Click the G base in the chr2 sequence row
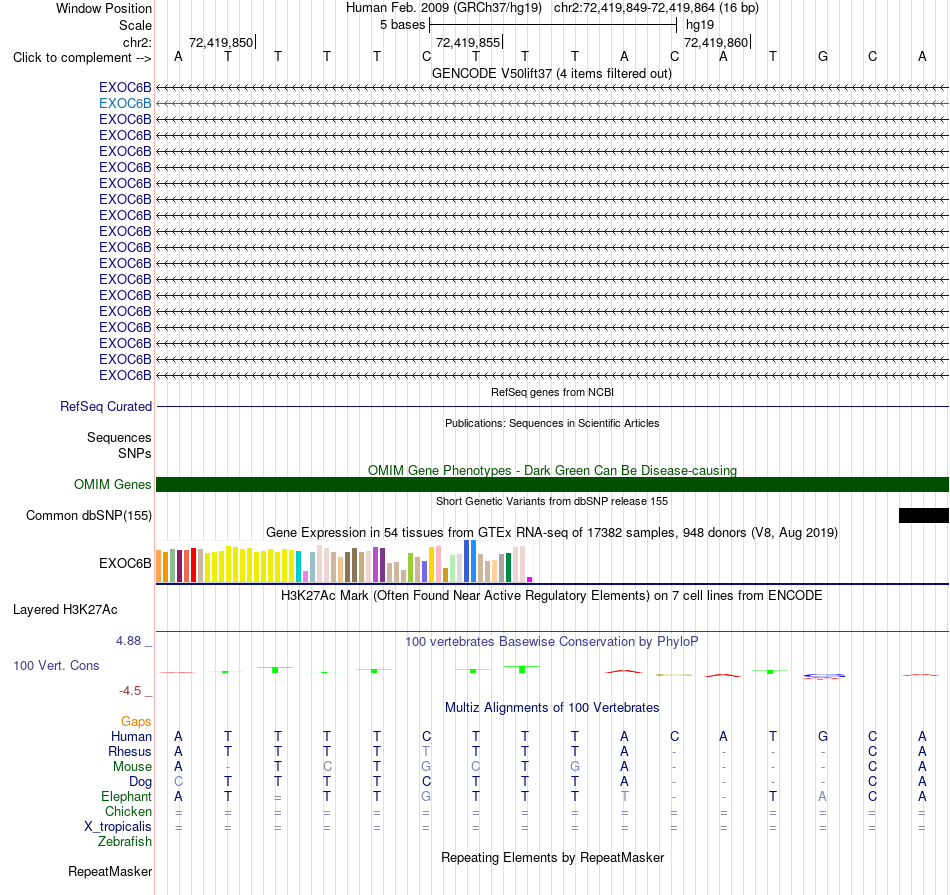Screen dimensions: 950x895 pyautogui.click(x=823, y=56)
